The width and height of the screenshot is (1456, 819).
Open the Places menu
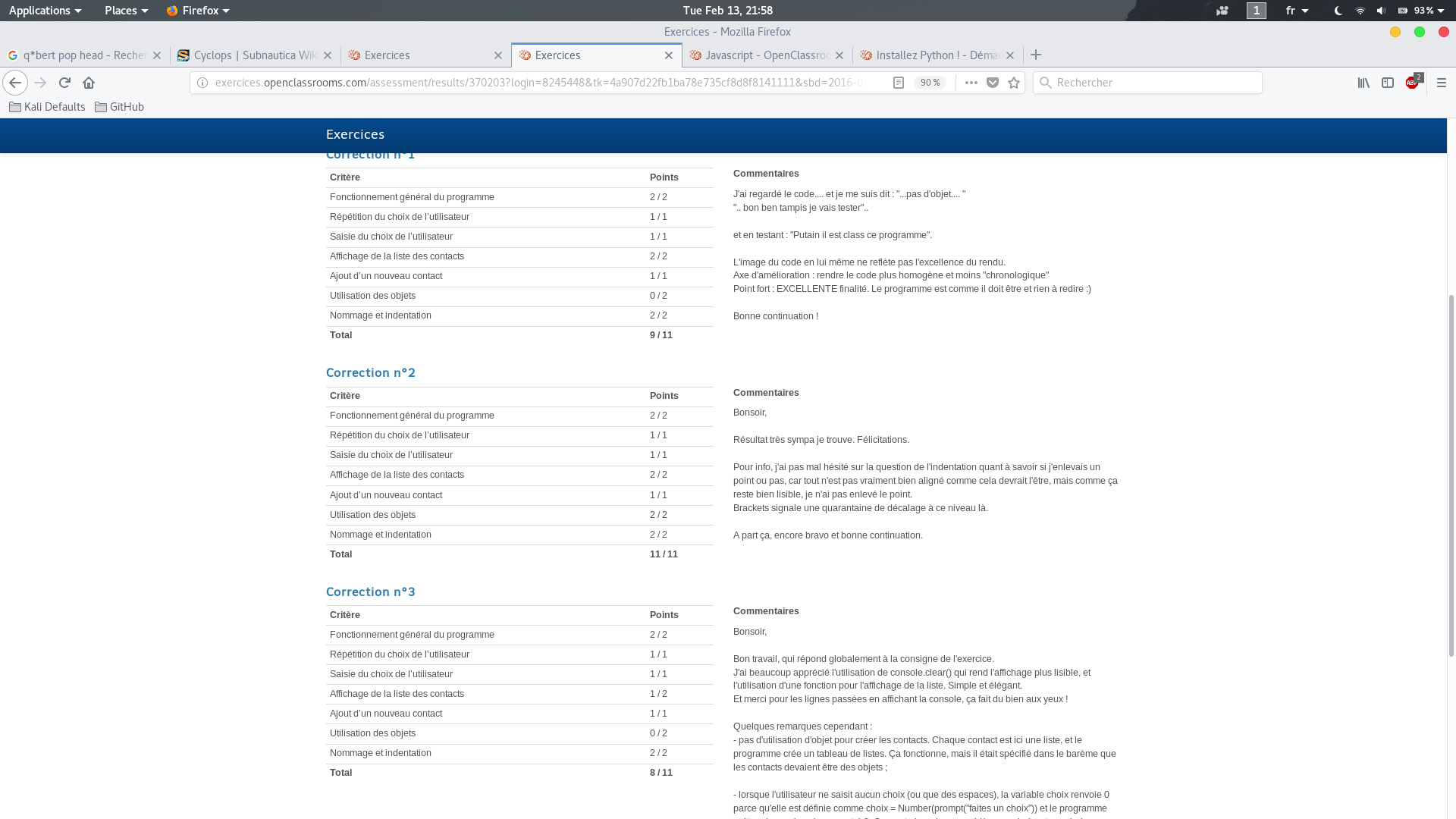(126, 11)
